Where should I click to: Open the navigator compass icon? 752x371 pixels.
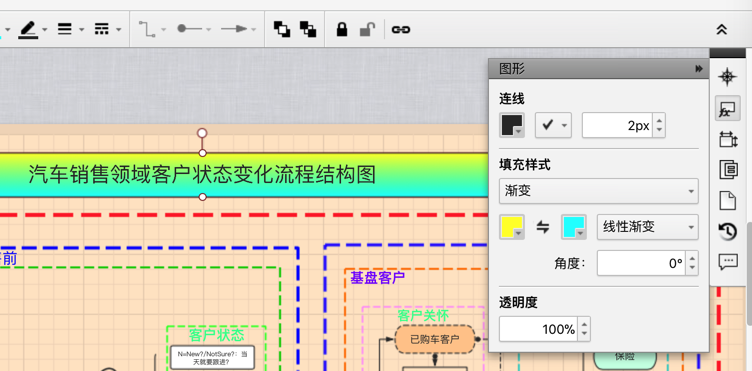(728, 77)
